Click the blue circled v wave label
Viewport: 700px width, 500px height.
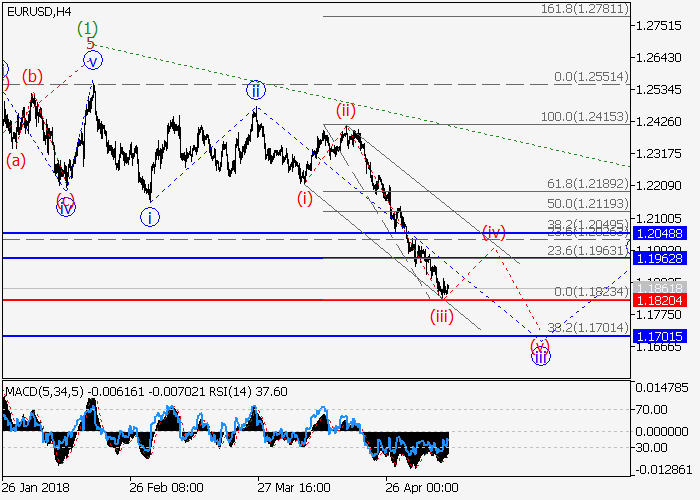[93, 61]
